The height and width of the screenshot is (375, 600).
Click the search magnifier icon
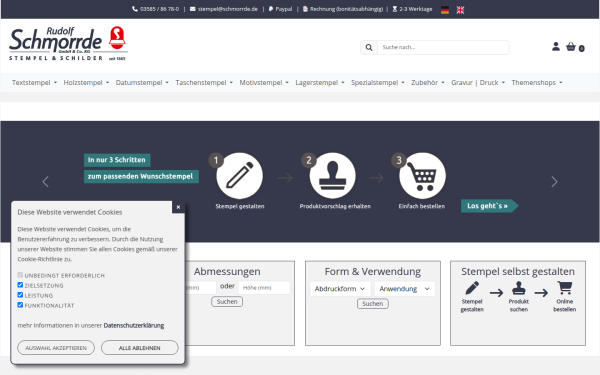click(x=369, y=47)
